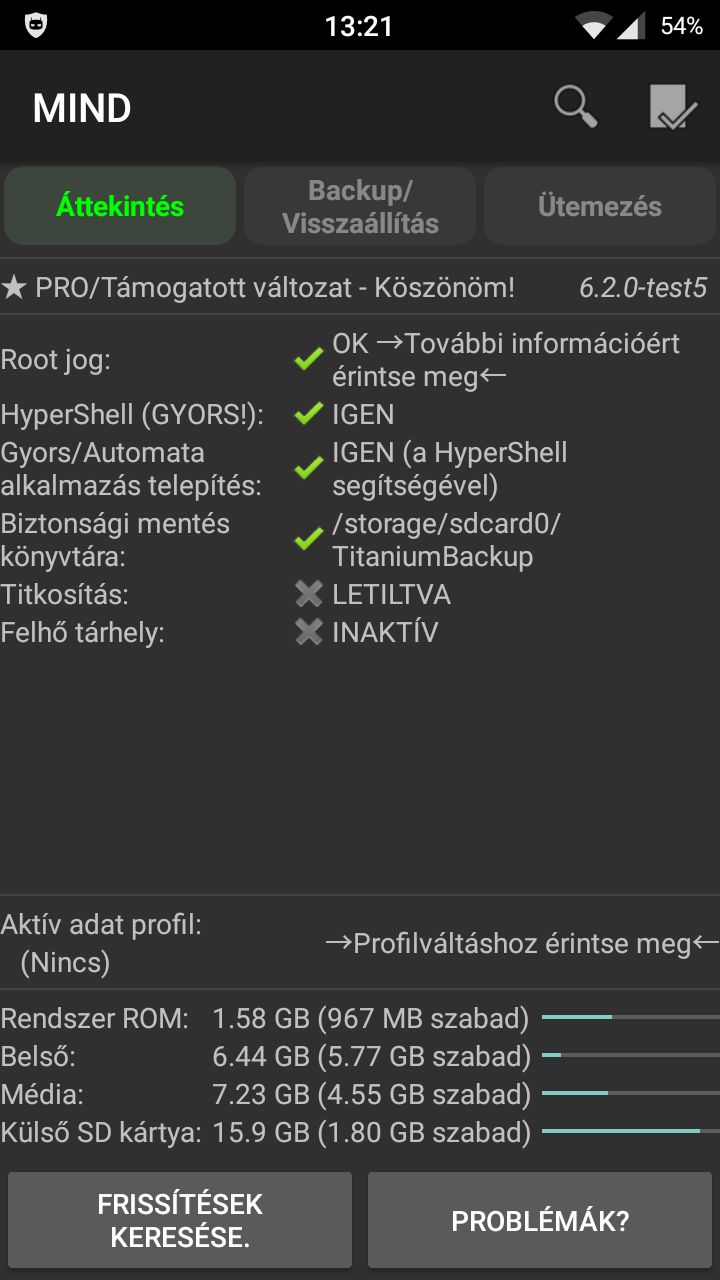Viewport: 720px width, 1280px height.
Task: Tap the notification icon in status bar
Action: (x=37, y=26)
